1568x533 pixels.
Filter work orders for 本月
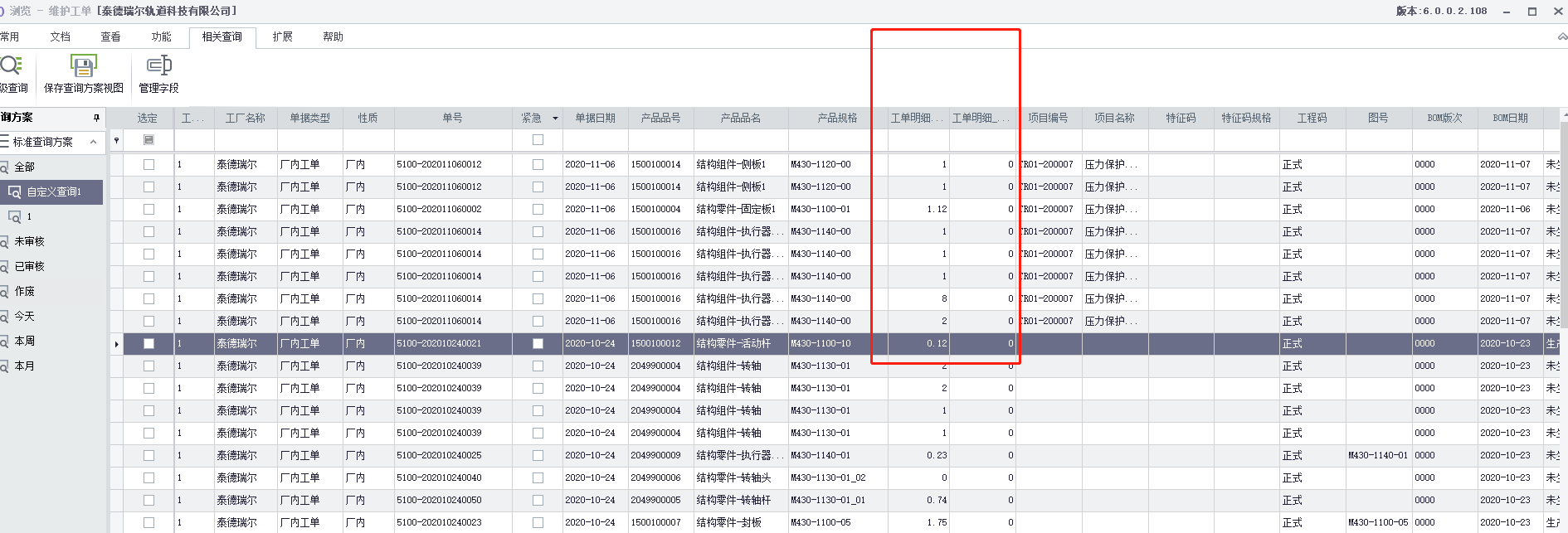24,366
